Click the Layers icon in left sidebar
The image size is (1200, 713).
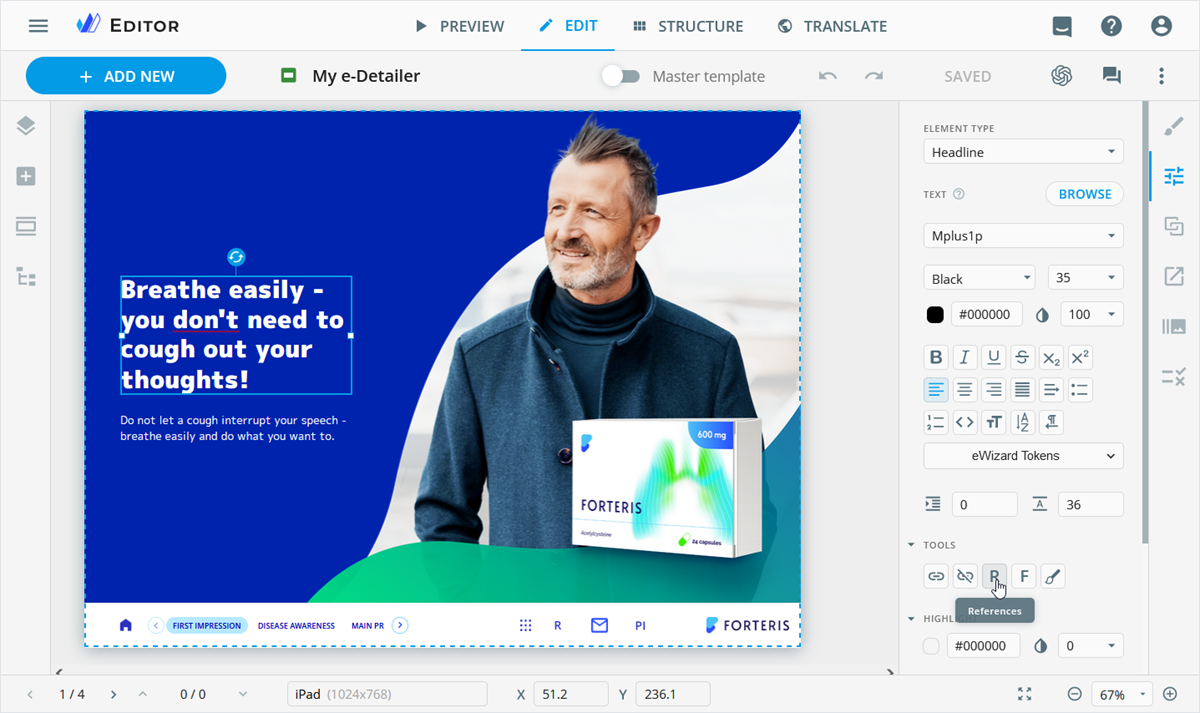pos(26,126)
